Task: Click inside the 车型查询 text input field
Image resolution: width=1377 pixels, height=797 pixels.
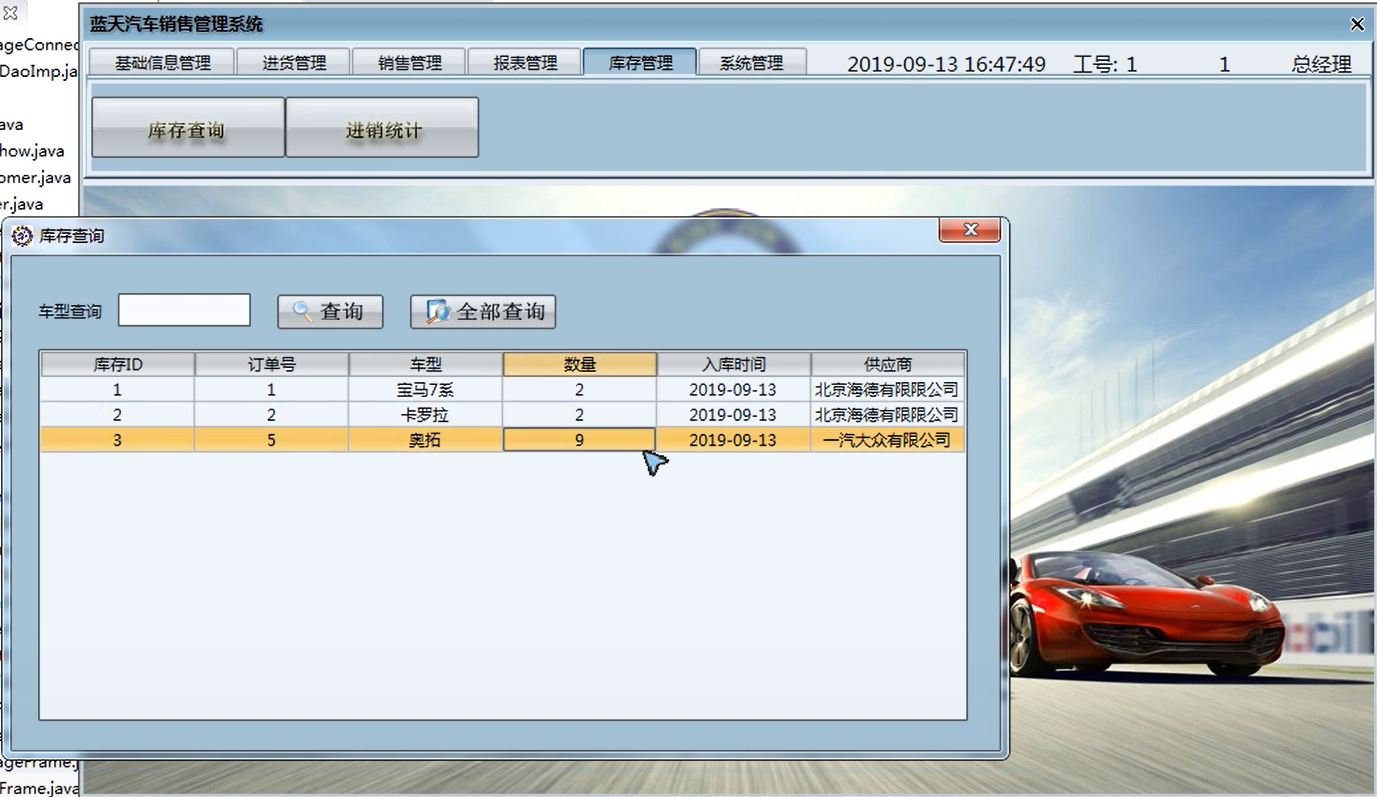Action: 184,310
